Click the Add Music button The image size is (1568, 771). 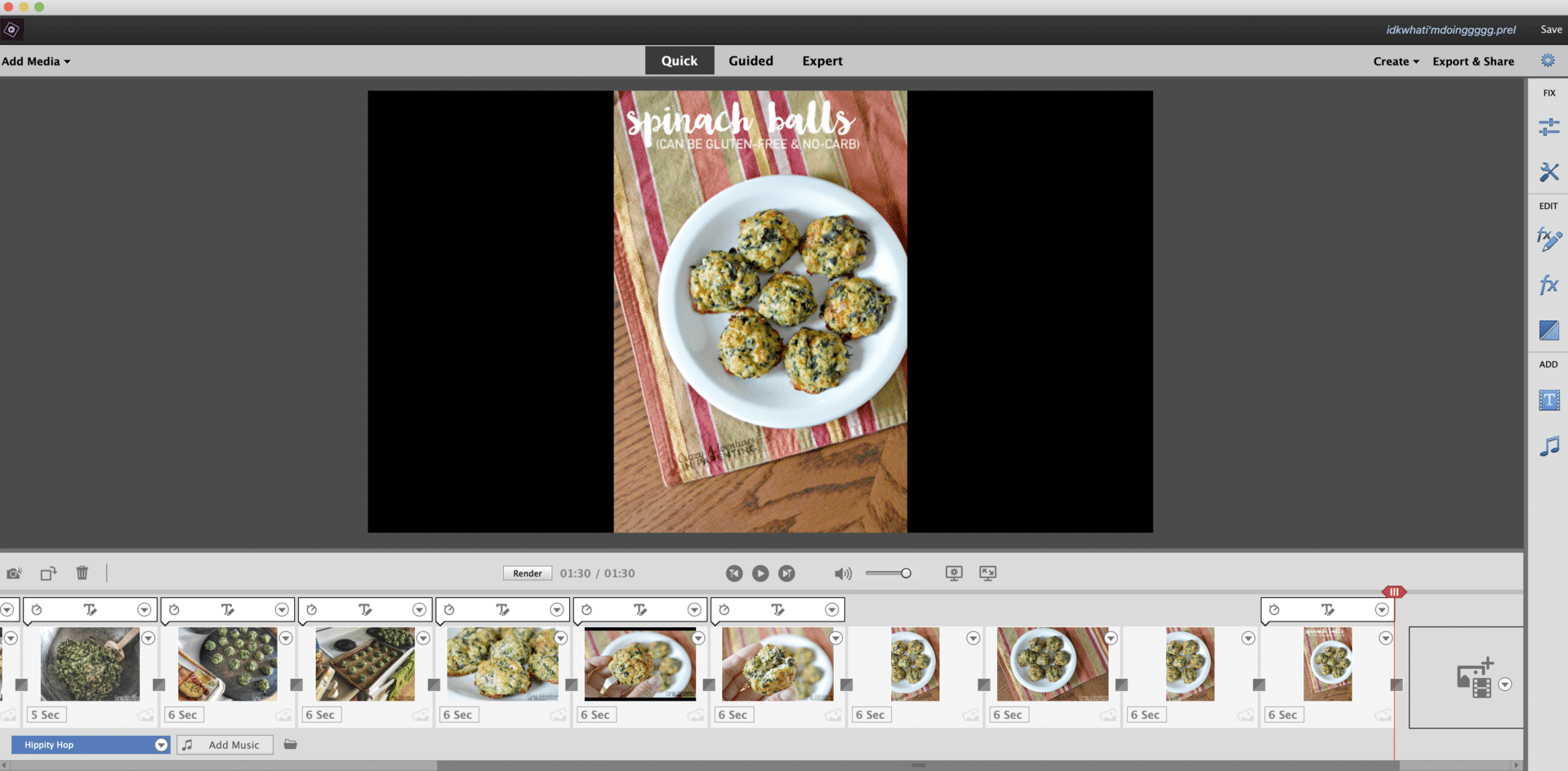pyautogui.click(x=225, y=745)
